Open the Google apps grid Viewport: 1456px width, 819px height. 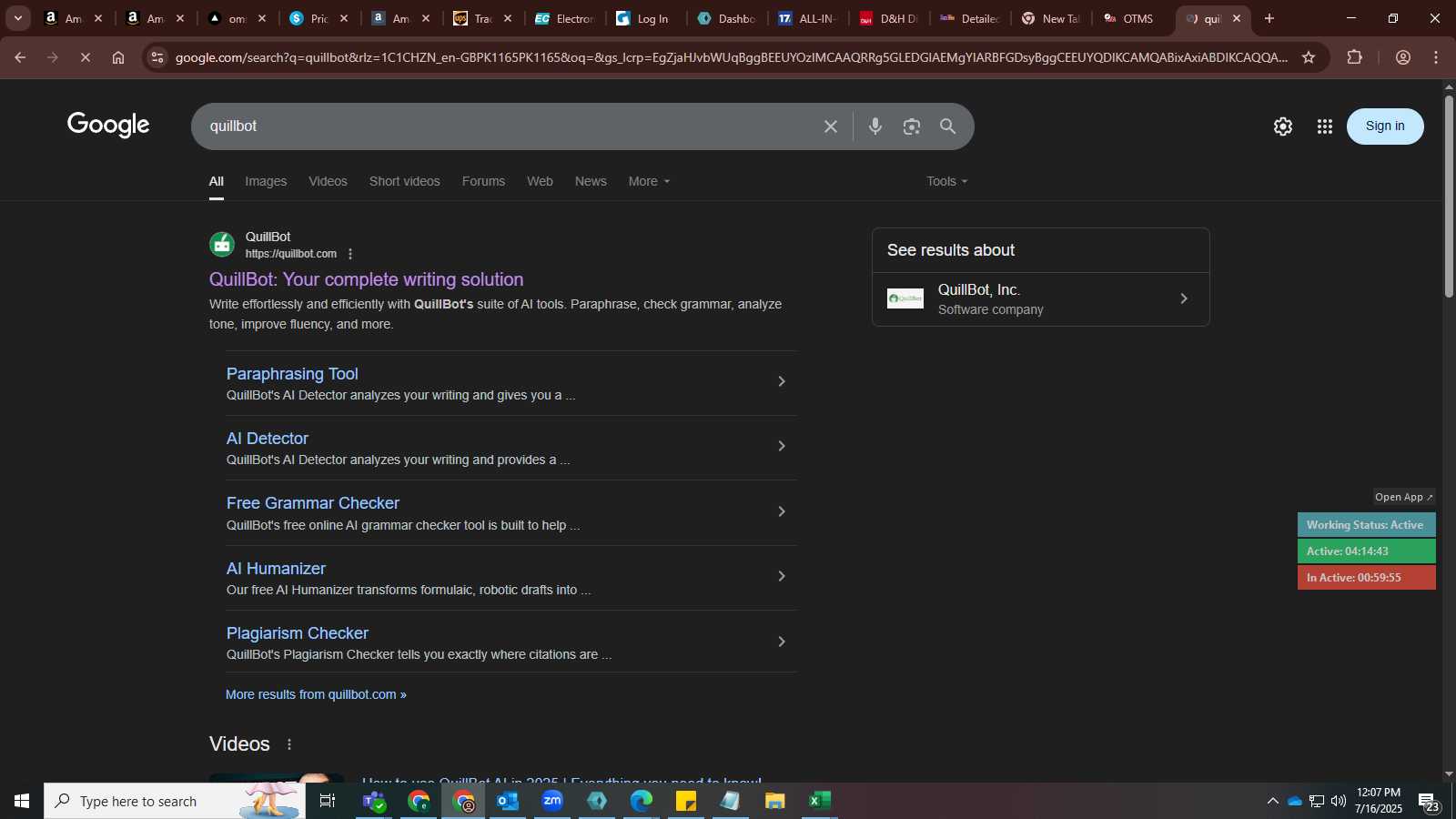1325,126
